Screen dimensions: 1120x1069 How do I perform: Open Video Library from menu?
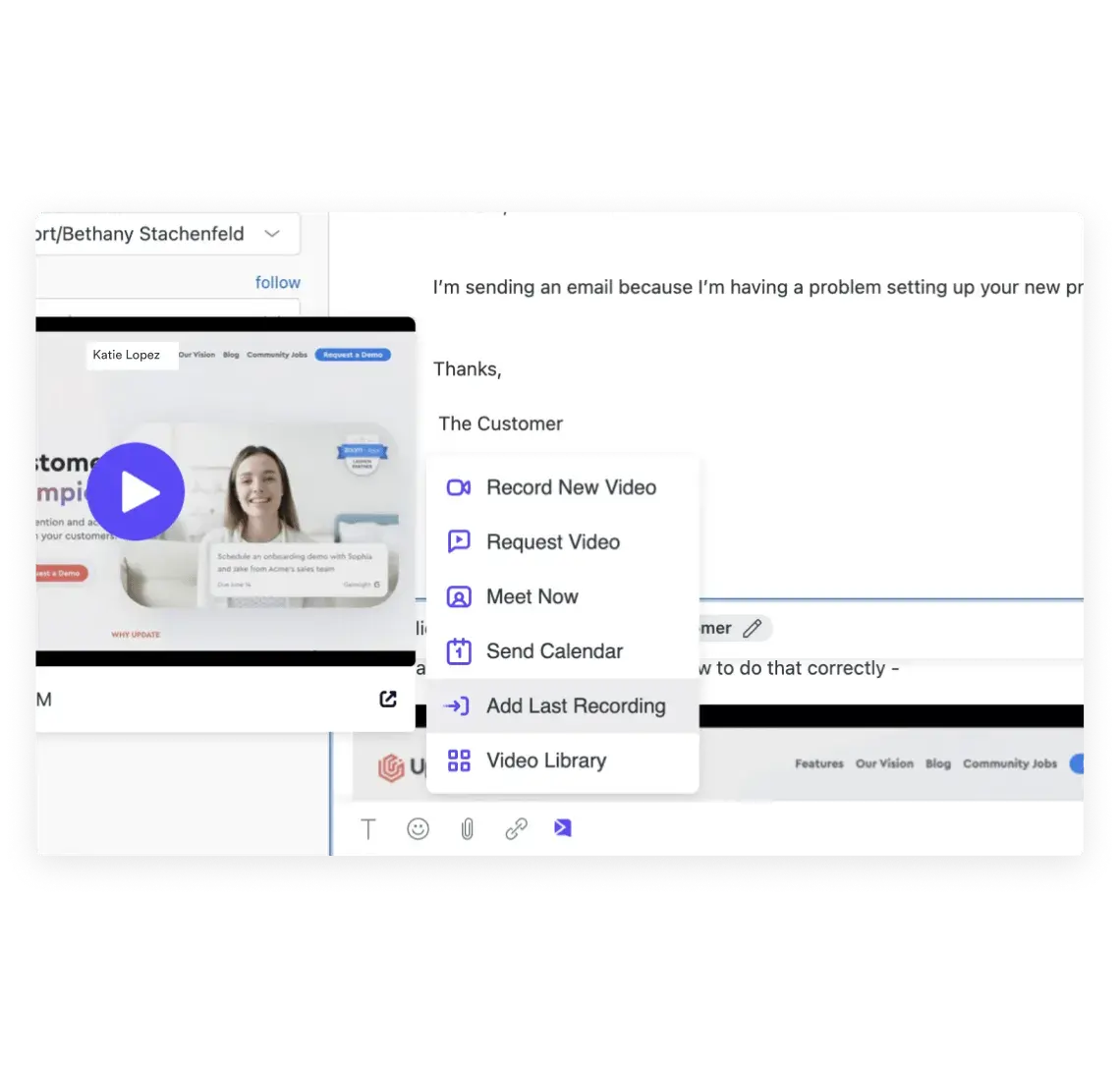click(562, 760)
